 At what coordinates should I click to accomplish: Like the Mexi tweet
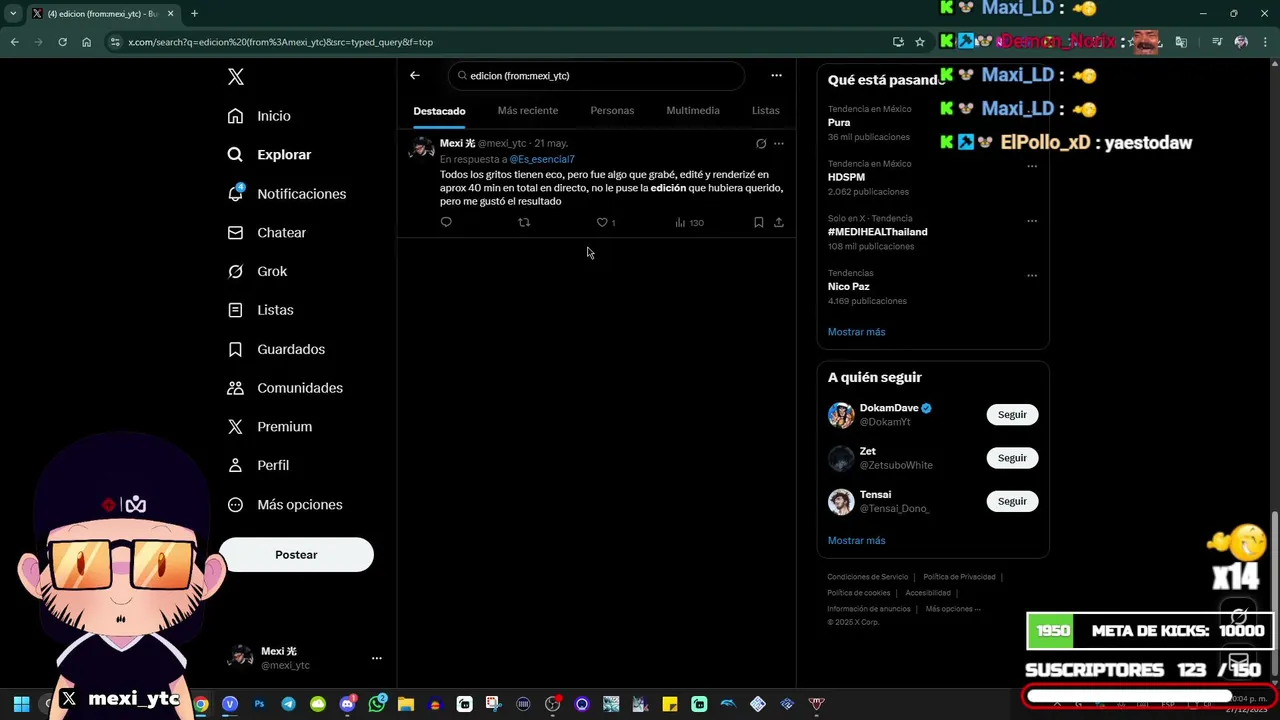coord(602,223)
